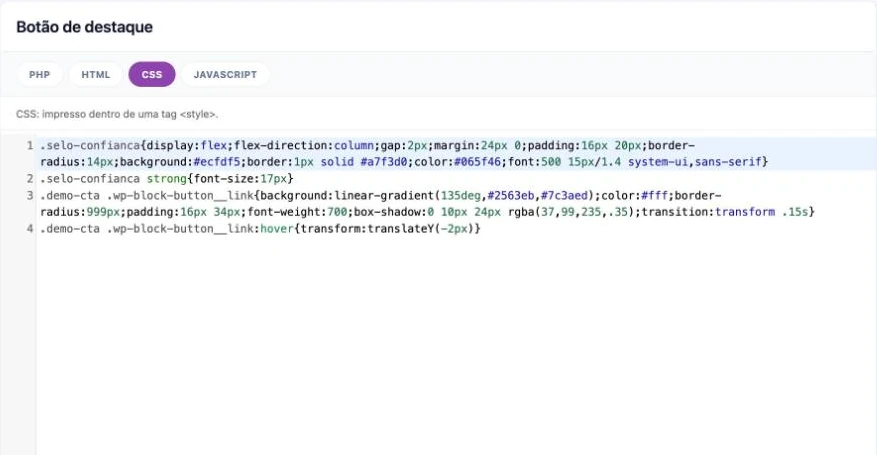This screenshot has height=455, width=877.
Task: Click 'system-ui,sans-serif' font value
Action: (x=695, y=162)
